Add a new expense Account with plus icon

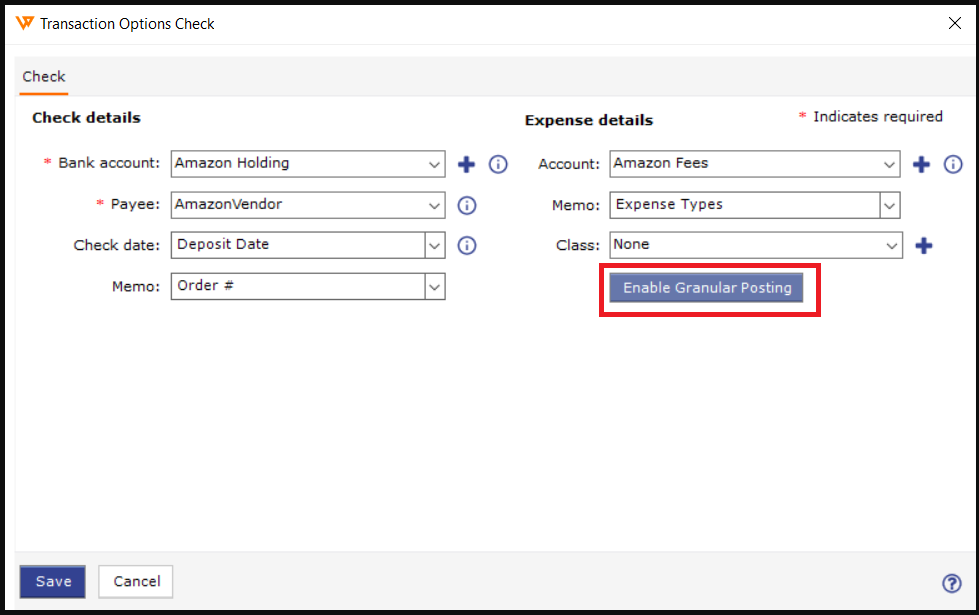click(x=922, y=164)
